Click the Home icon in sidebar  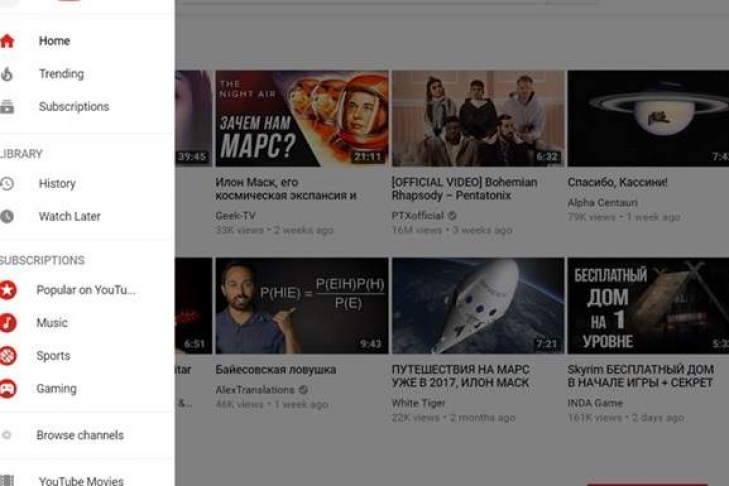[7, 41]
